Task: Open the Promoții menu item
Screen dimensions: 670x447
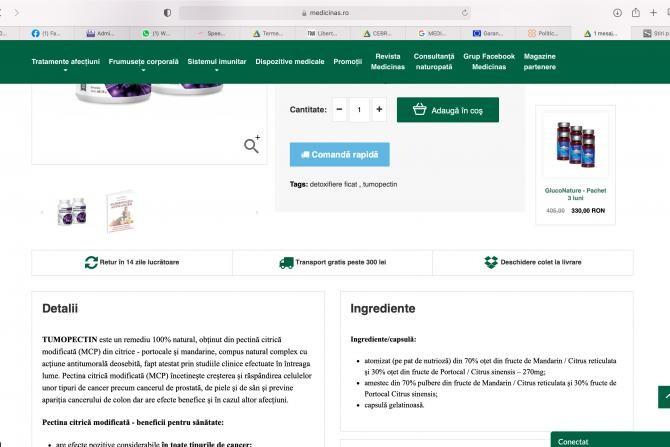Action: pos(348,62)
